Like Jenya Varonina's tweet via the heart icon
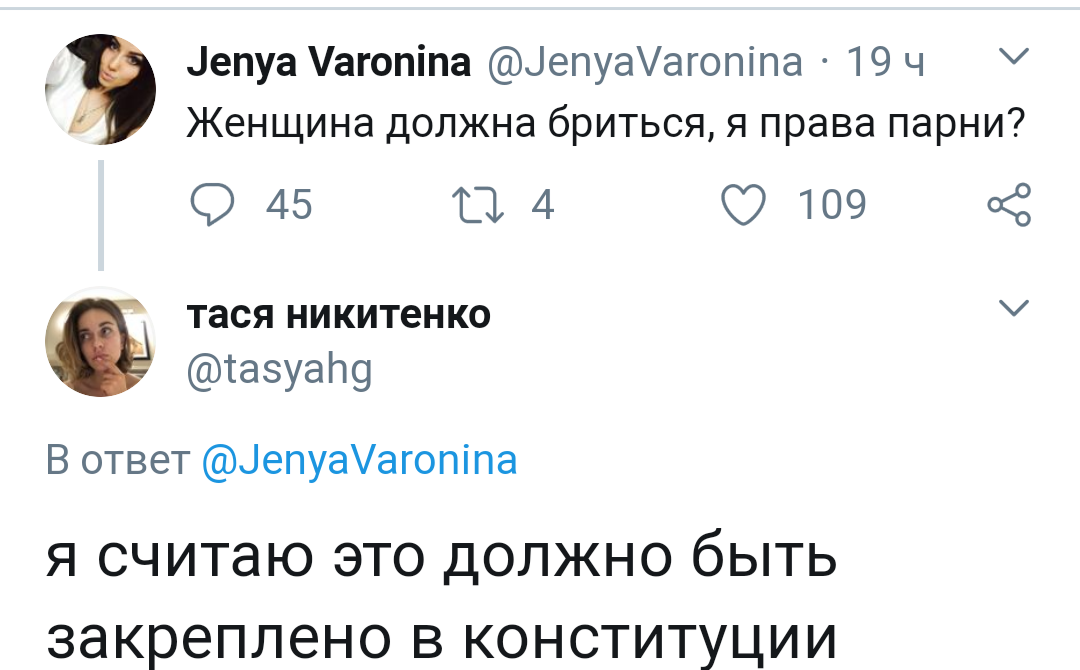The height and width of the screenshot is (670, 1080). click(x=742, y=204)
